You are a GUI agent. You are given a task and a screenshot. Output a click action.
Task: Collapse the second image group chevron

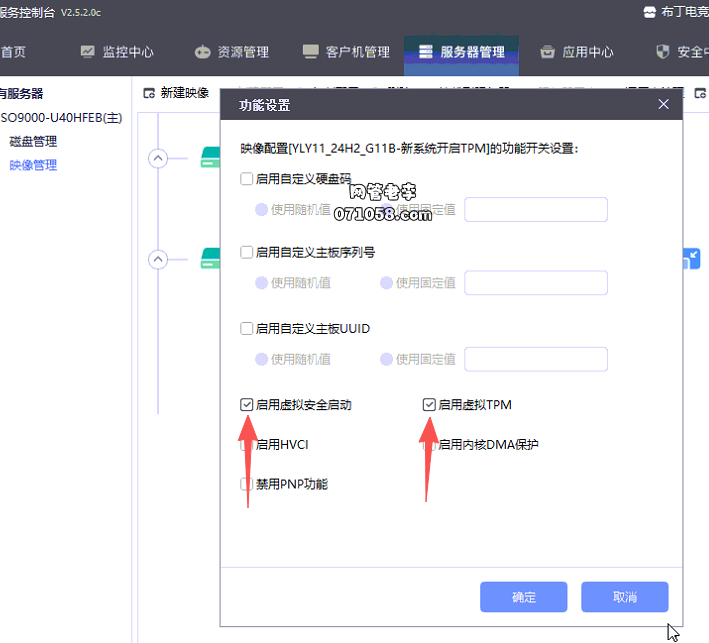coord(158,260)
